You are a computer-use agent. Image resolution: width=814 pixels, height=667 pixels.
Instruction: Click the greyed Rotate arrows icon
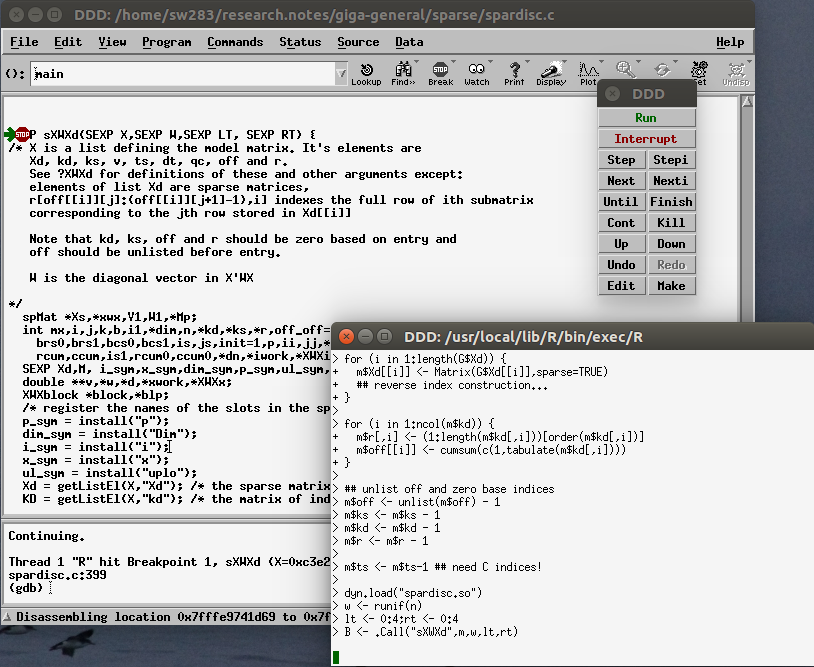click(x=662, y=69)
